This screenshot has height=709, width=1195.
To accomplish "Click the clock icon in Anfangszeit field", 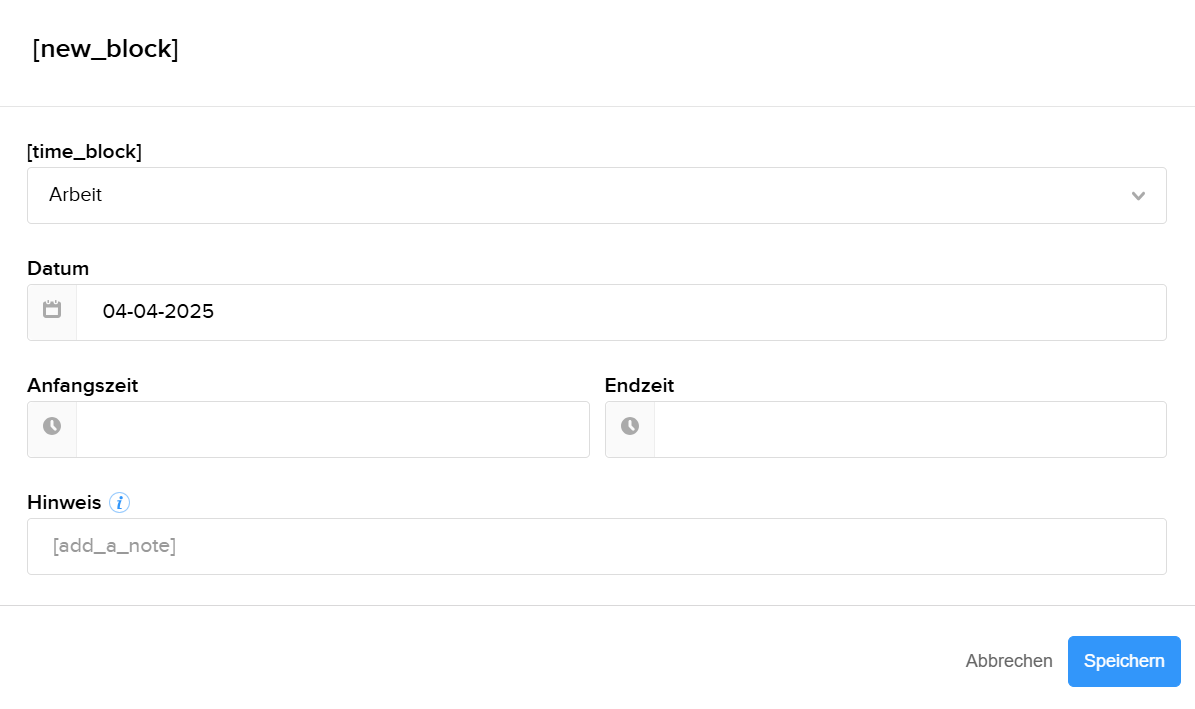I will [52, 428].
